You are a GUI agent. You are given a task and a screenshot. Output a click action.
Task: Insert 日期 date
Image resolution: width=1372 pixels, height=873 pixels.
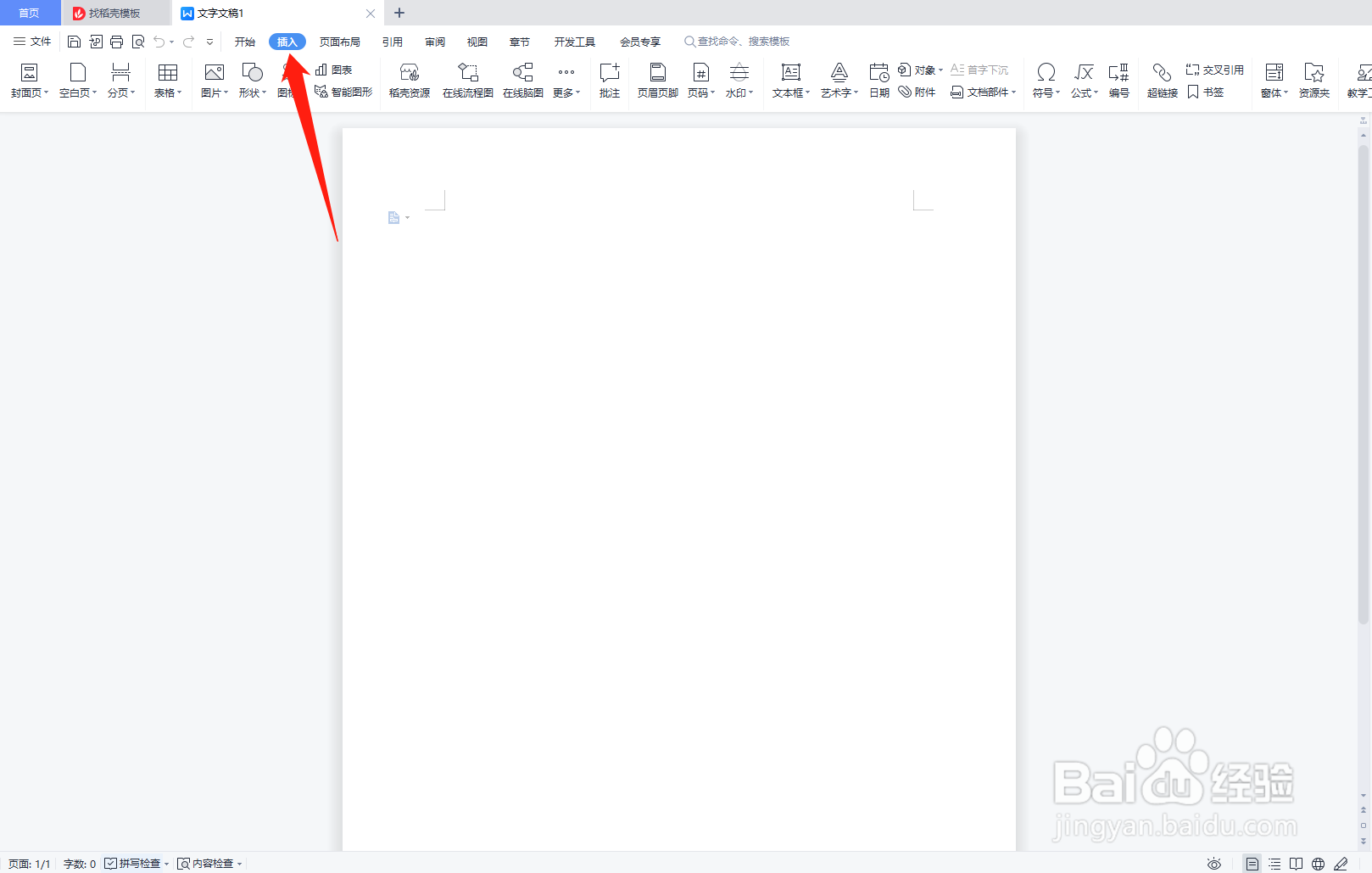click(879, 81)
